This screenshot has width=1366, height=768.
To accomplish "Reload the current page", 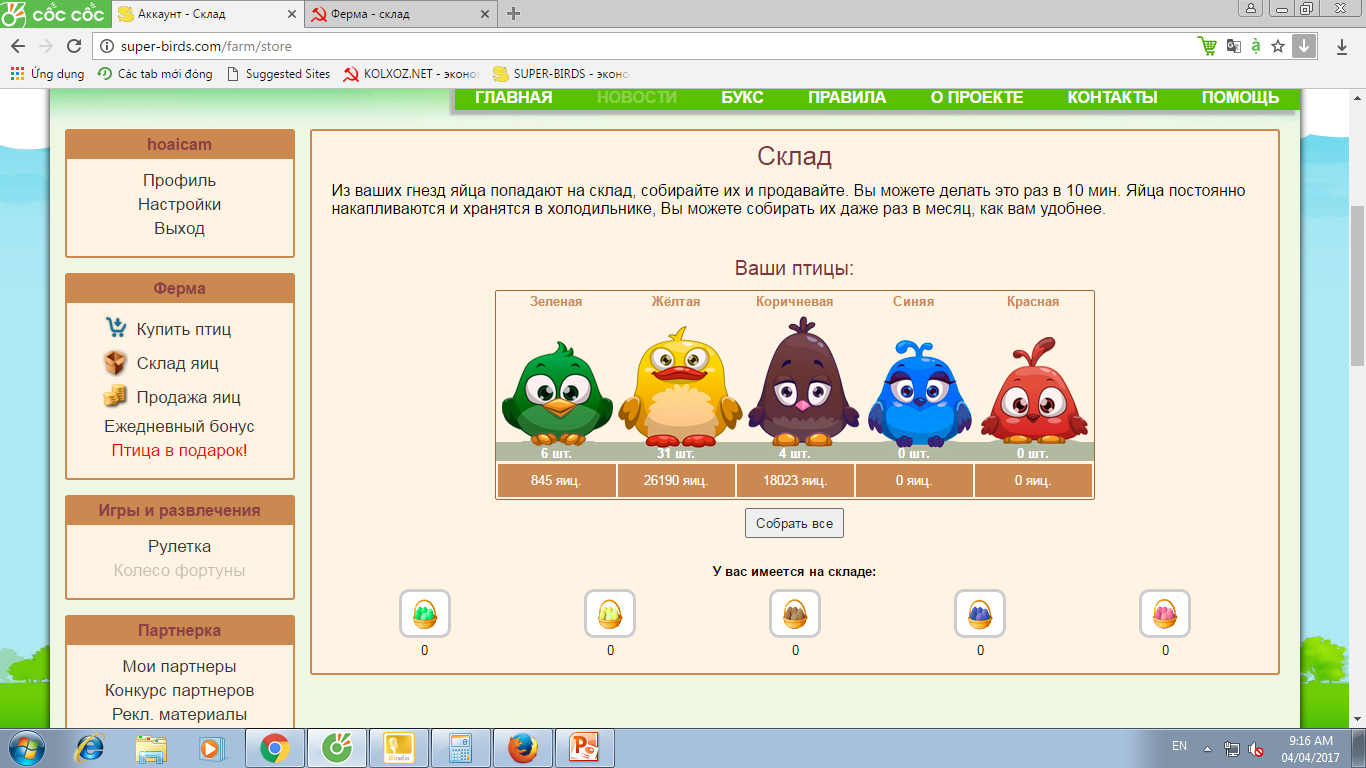I will click(x=73, y=46).
